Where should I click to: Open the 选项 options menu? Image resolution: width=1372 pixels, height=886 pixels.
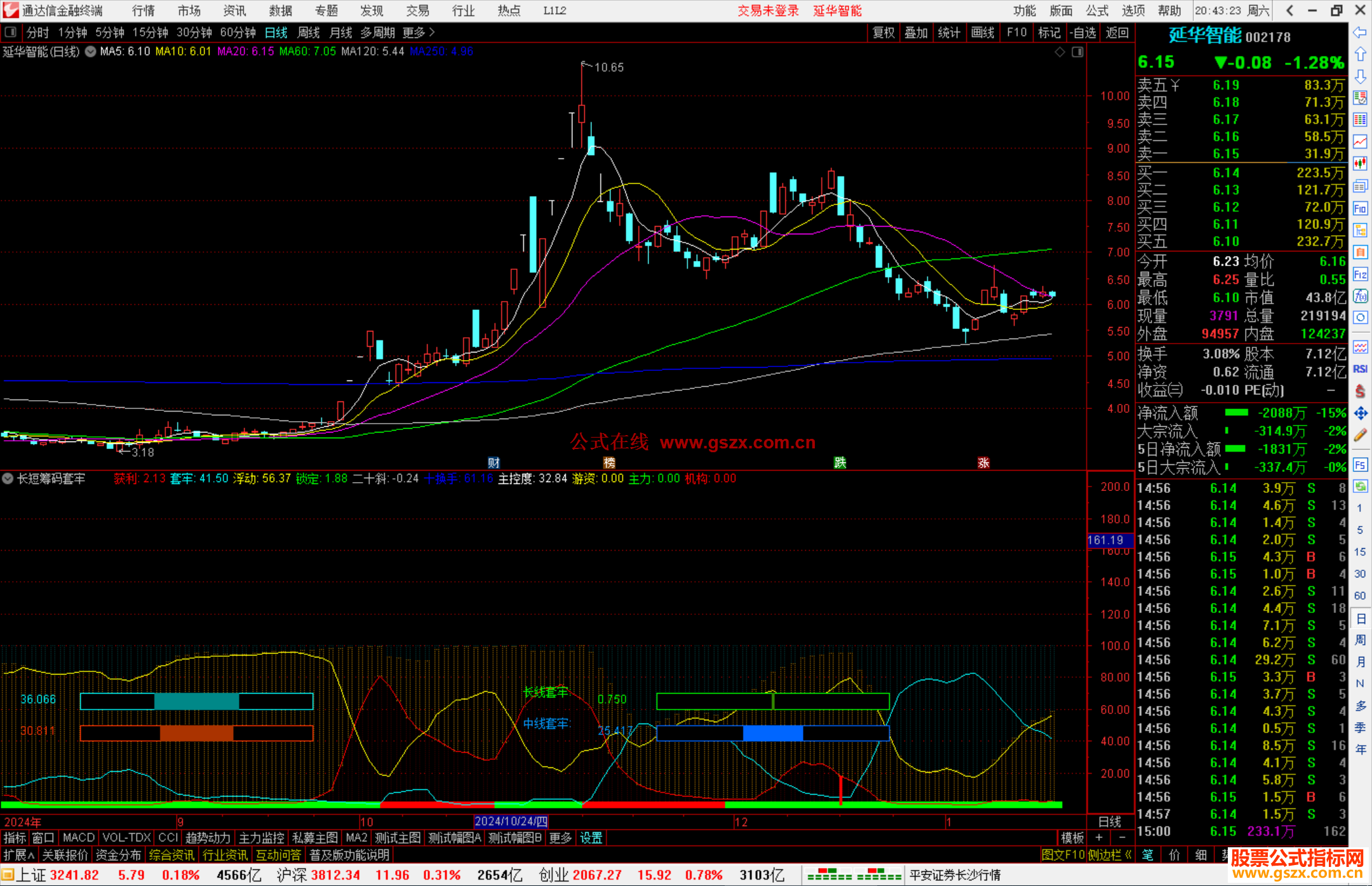point(1133,10)
